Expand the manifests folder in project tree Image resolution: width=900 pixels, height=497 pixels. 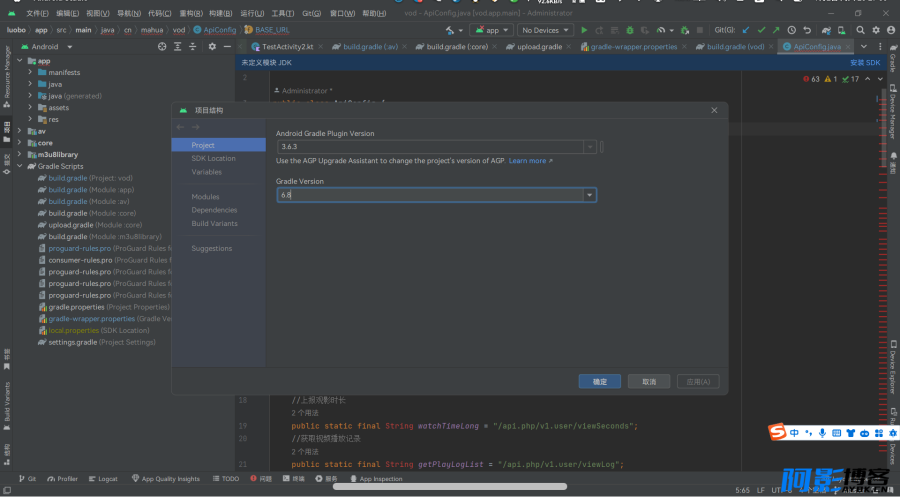tap(30, 72)
